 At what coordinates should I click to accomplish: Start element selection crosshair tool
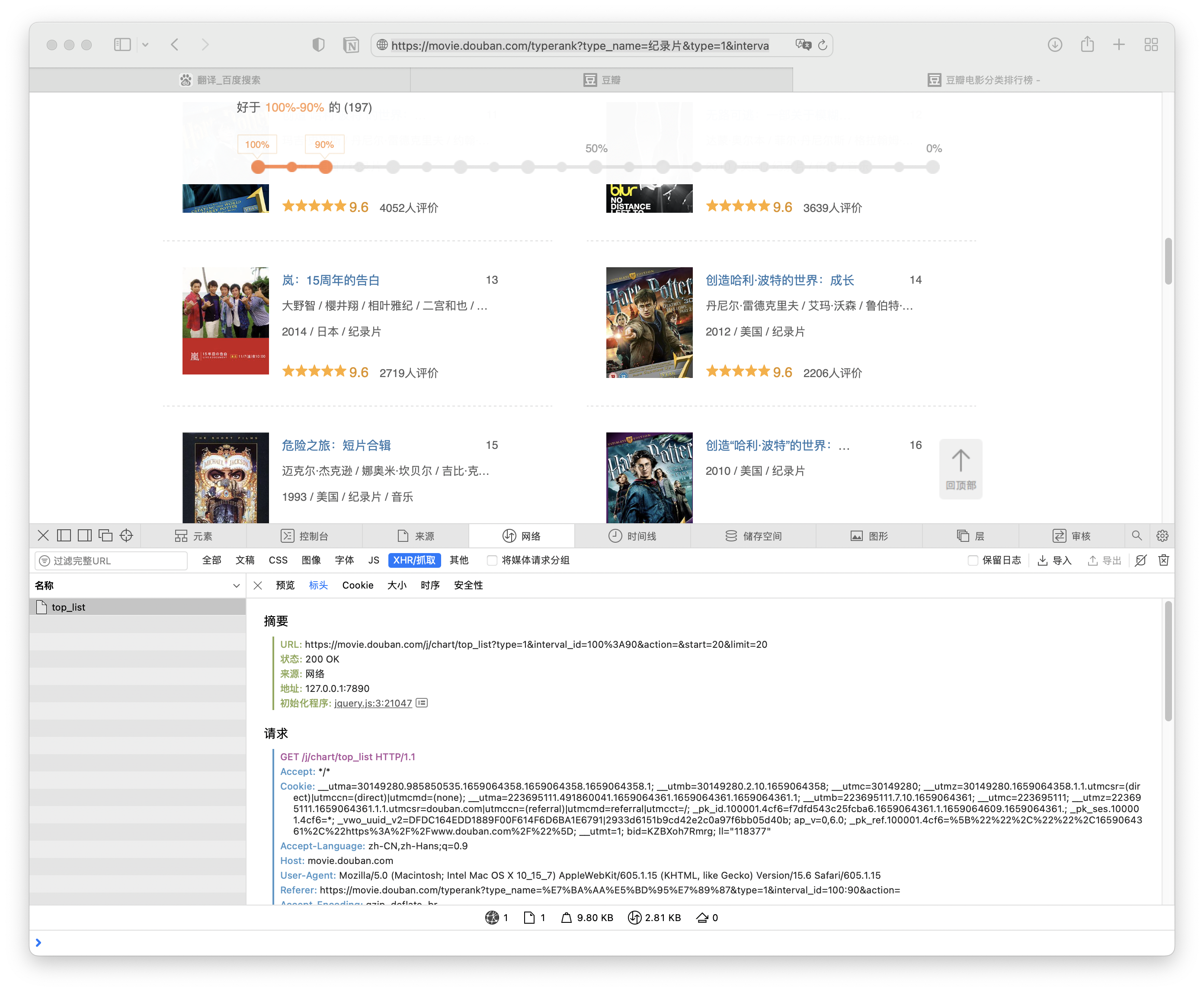[x=126, y=535]
